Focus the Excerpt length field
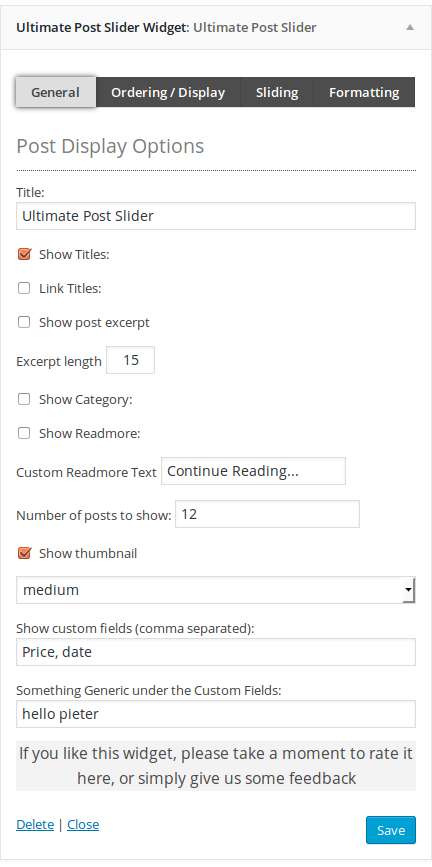The width and height of the screenshot is (432, 867). click(131, 360)
